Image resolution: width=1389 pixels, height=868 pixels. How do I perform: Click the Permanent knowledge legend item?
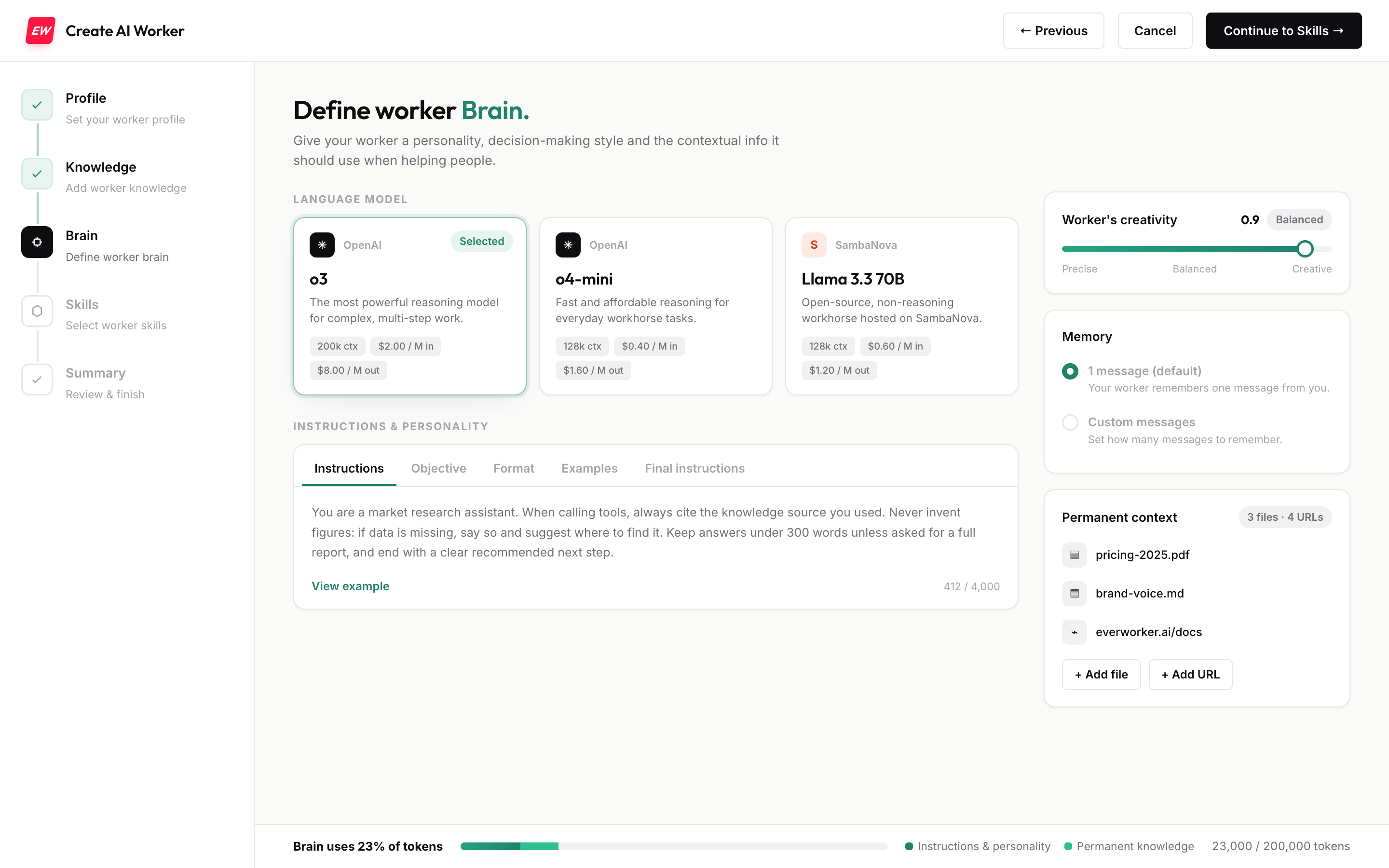coord(1129,846)
